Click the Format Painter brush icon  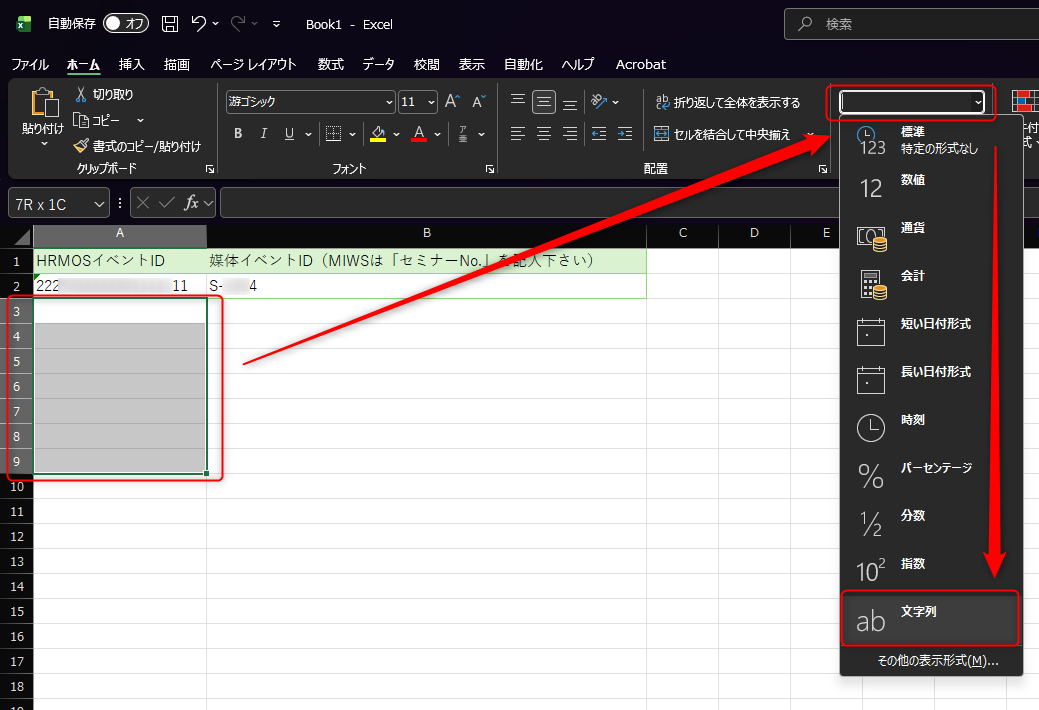point(81,146)
